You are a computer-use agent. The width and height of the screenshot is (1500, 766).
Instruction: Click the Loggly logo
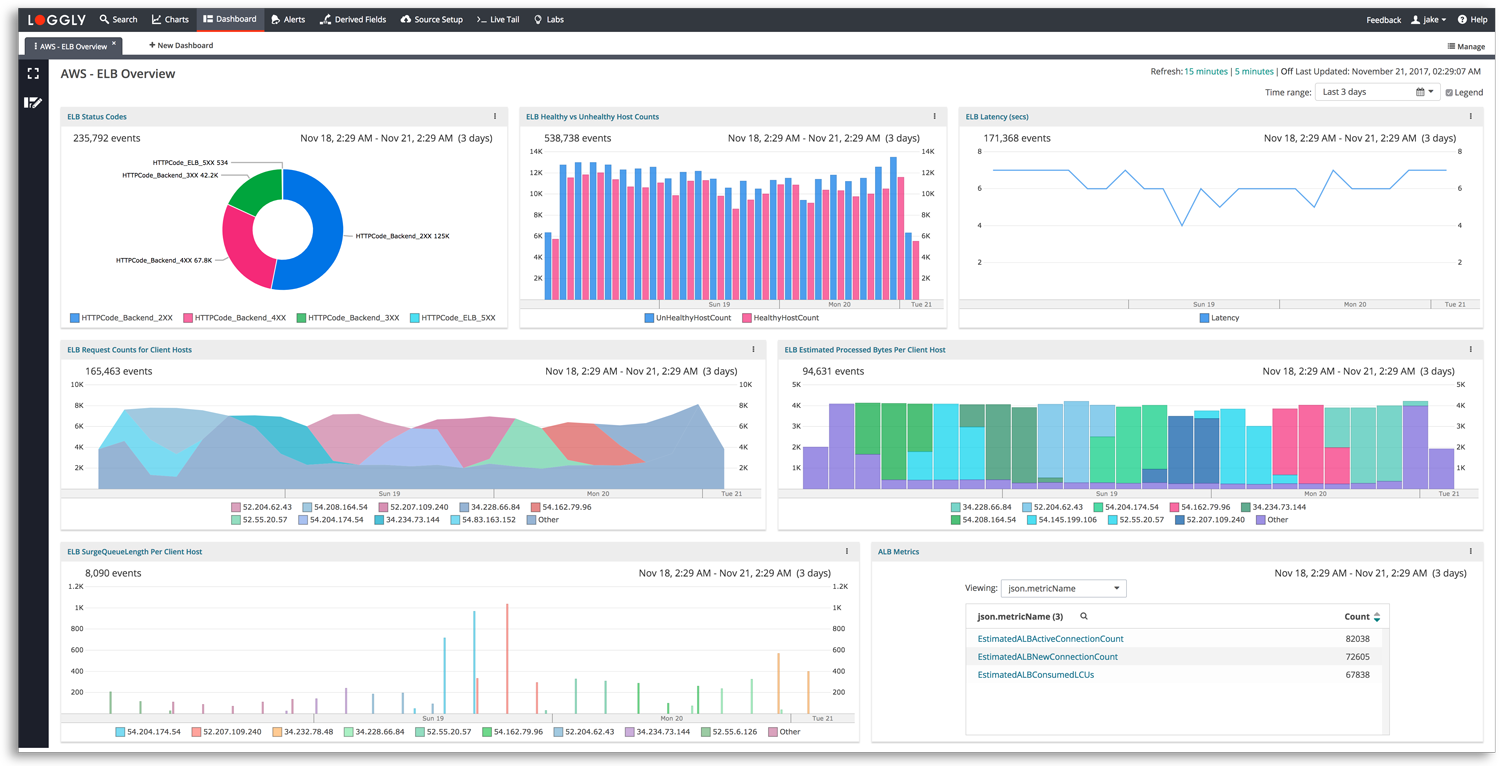57,19
